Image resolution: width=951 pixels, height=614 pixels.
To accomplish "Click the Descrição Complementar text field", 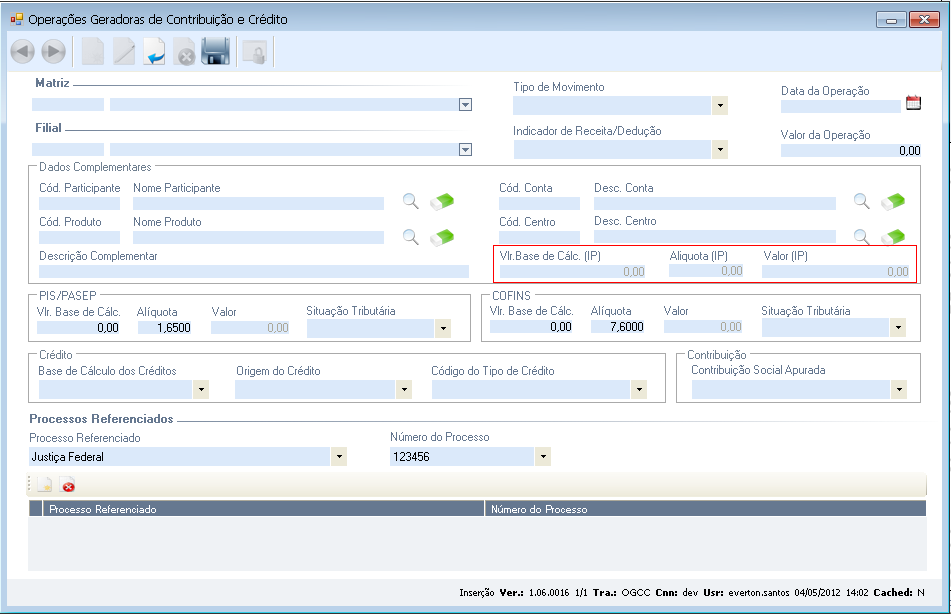I will pyautogui.click(x=253, y=271).
